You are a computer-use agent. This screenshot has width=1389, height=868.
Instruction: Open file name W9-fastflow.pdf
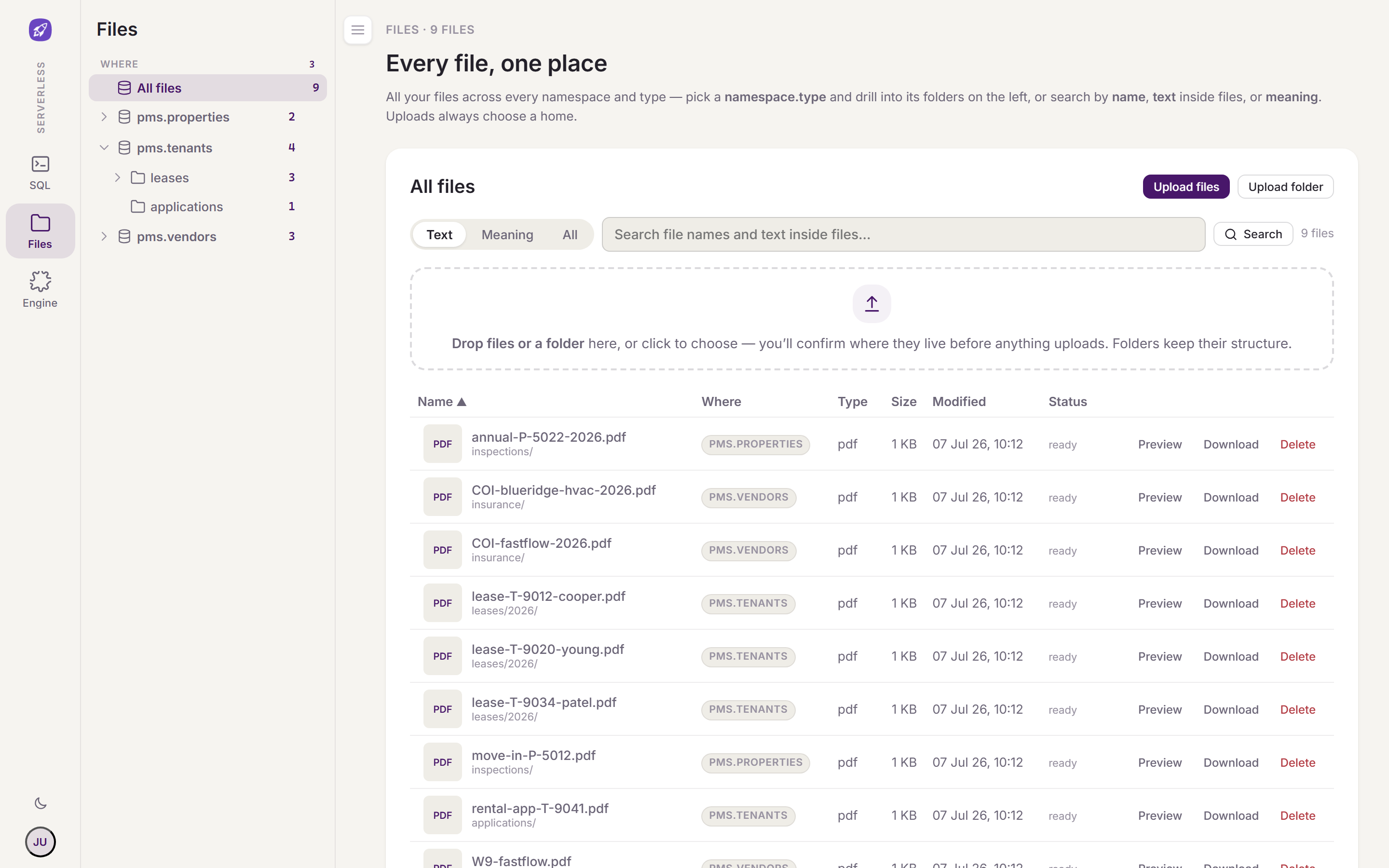click(x=521, y=861)
